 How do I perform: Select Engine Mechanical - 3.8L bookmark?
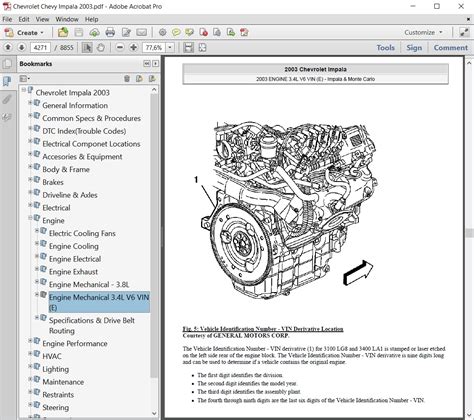(x=89, y=285)
